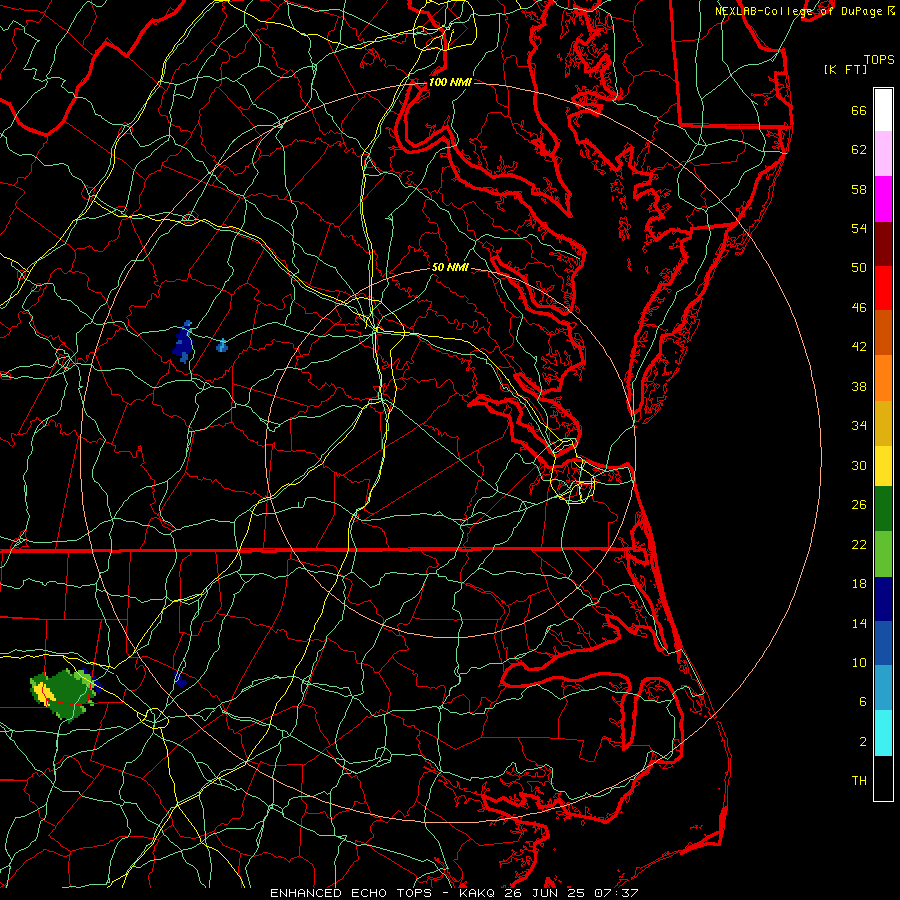Screen dimensions: 900x900
Task: Click the large green echo top cell
Action: [64, 695]
